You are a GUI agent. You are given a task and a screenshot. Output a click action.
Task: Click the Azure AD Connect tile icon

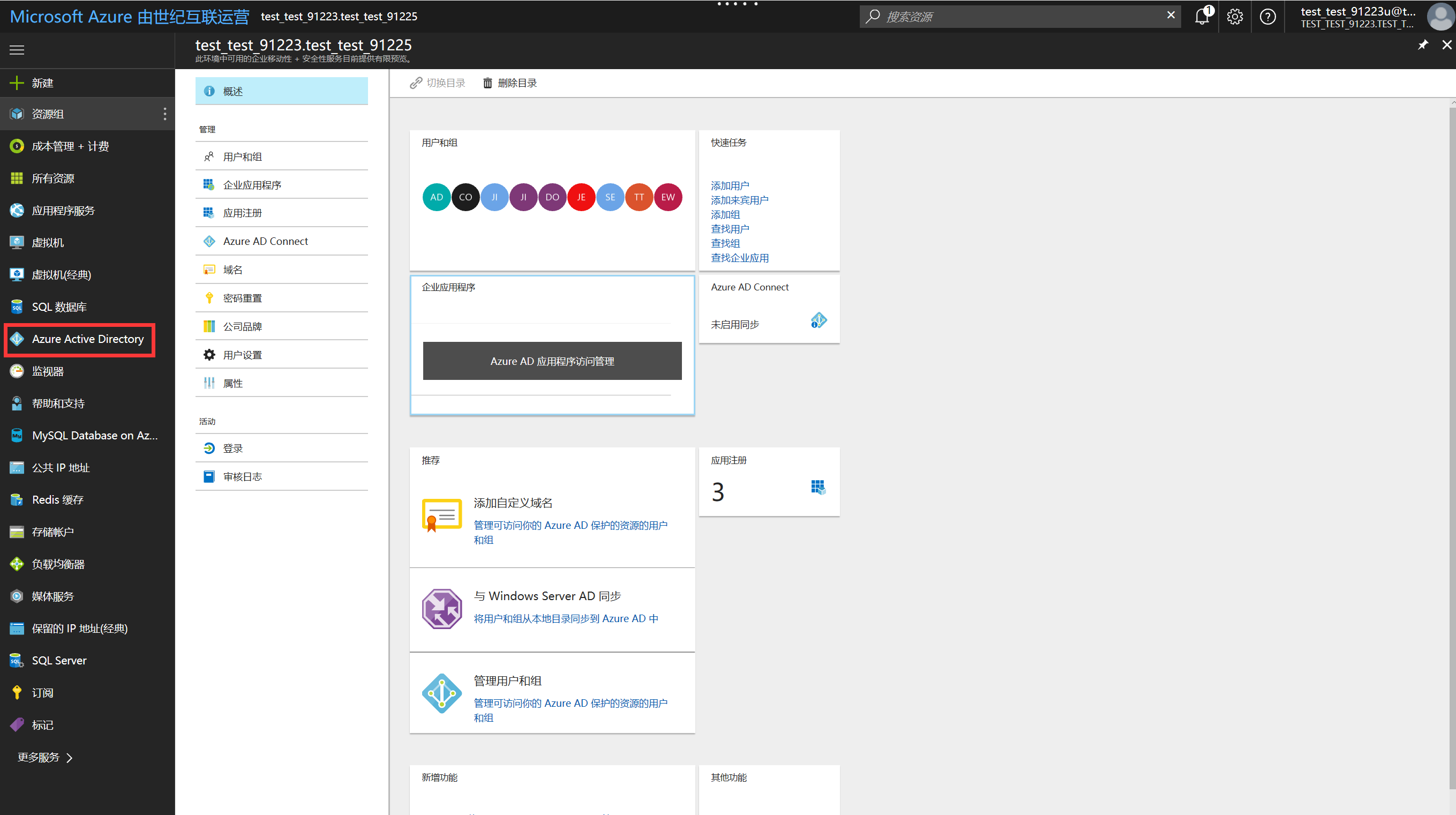[x=818, y=320]
